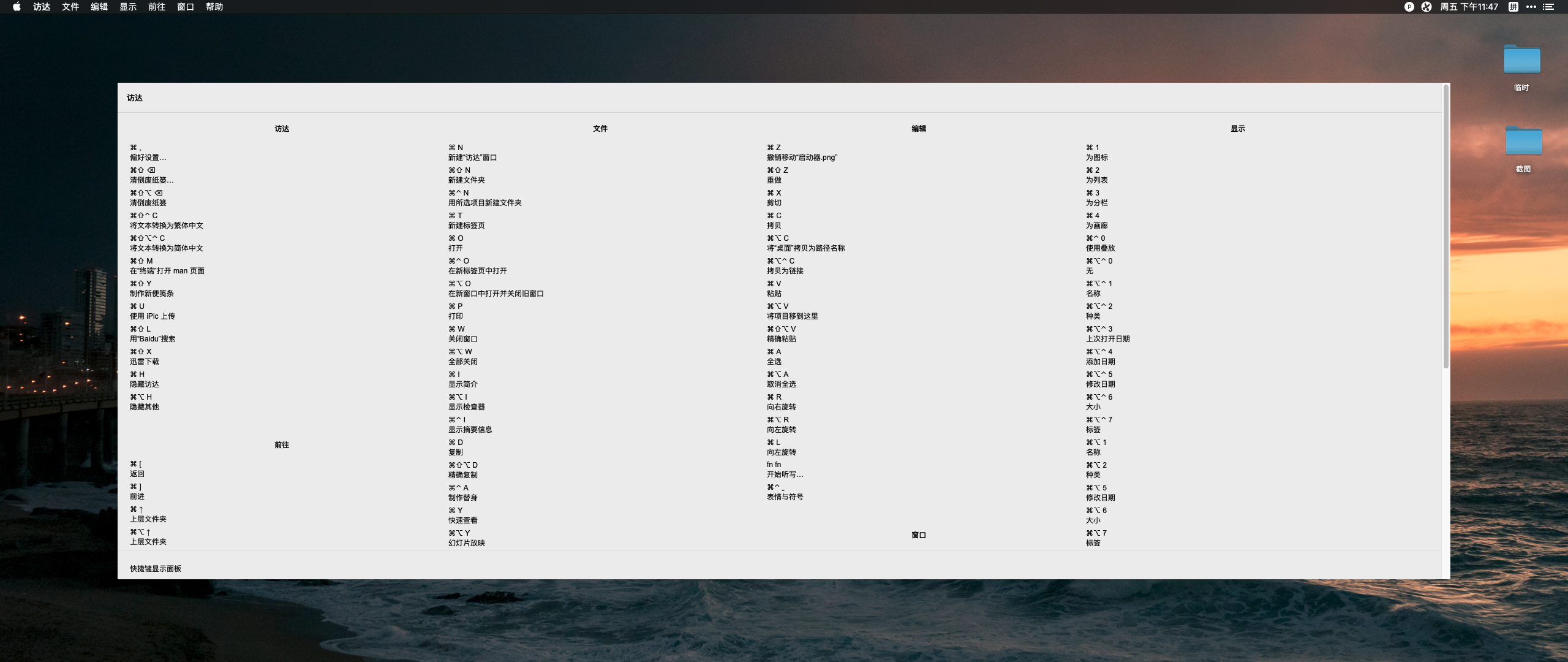1568x662 pixels.
Task: Click the 清倒废纸篓… shortcut entry
Action: click(151, 180)
